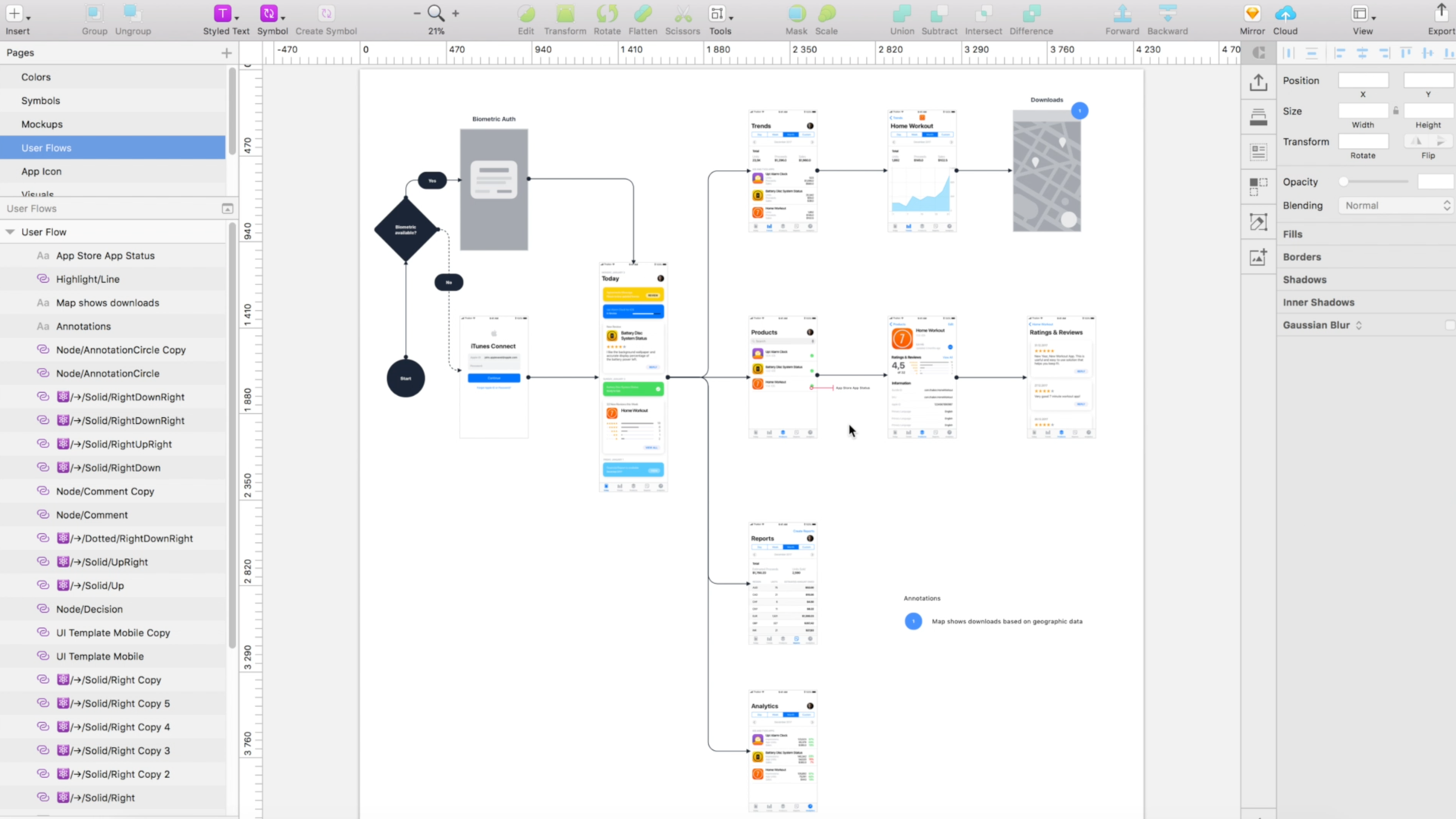
Task: Click the insert image sidebar icon
Action: click(x=1259, y=258)
